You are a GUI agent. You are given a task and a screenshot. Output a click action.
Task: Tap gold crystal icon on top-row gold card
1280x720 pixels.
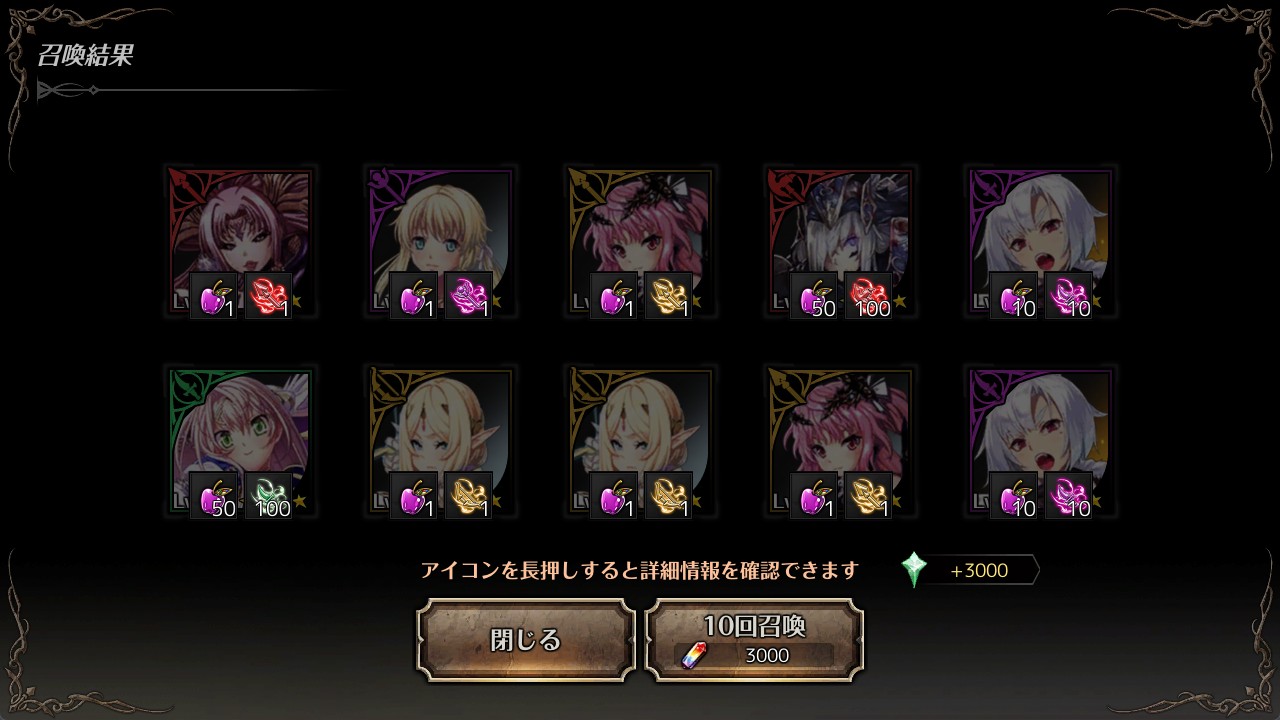click(x=668, y=295)
